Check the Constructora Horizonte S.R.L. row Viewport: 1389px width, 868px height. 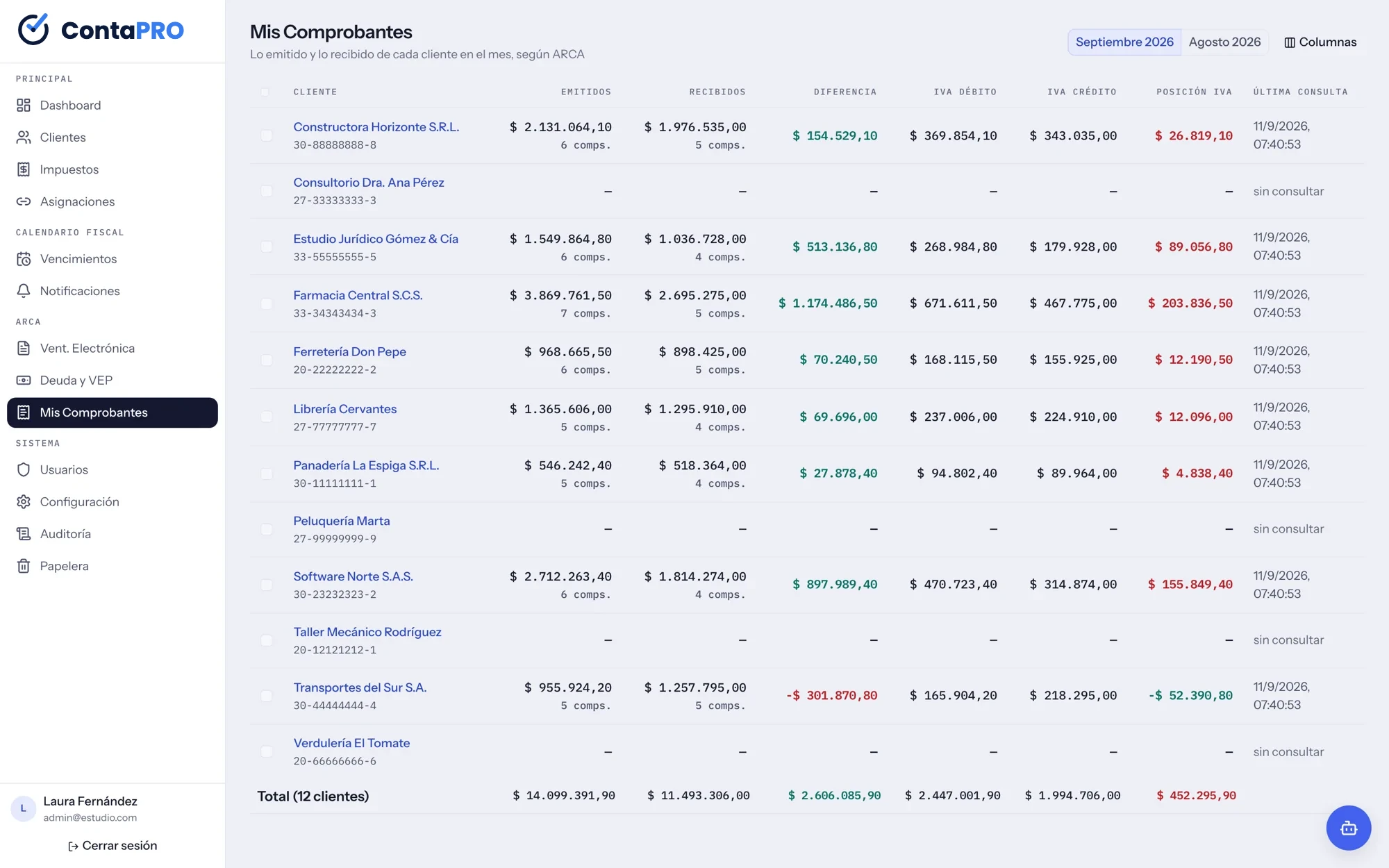click(267, 135)
